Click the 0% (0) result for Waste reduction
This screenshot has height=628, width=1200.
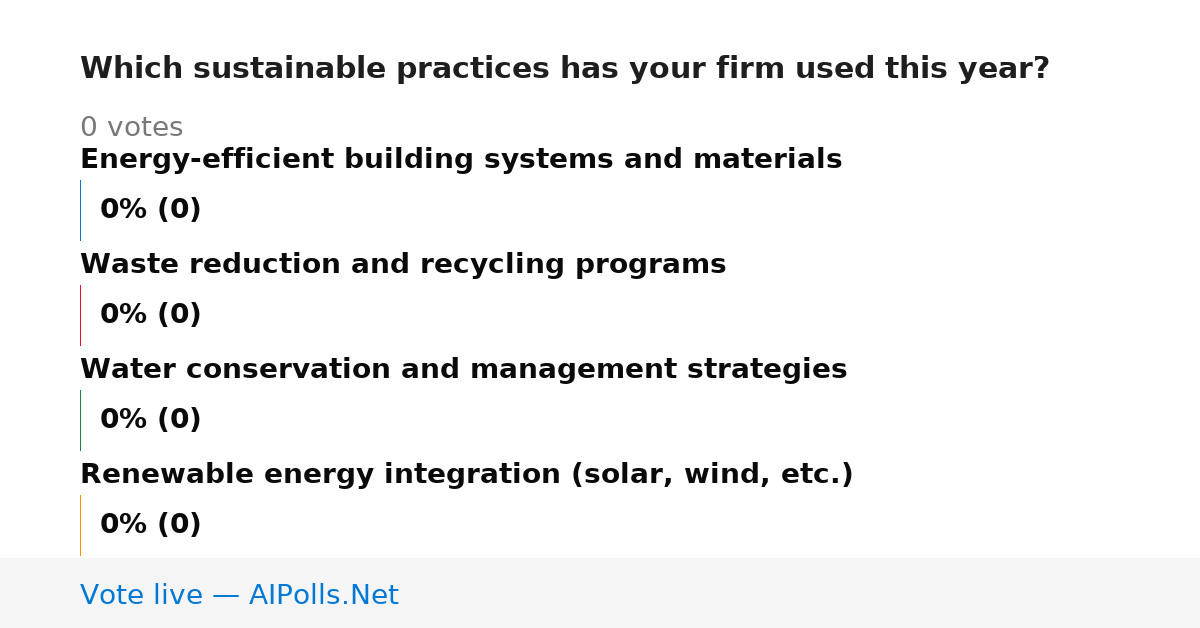click(151, 315)
